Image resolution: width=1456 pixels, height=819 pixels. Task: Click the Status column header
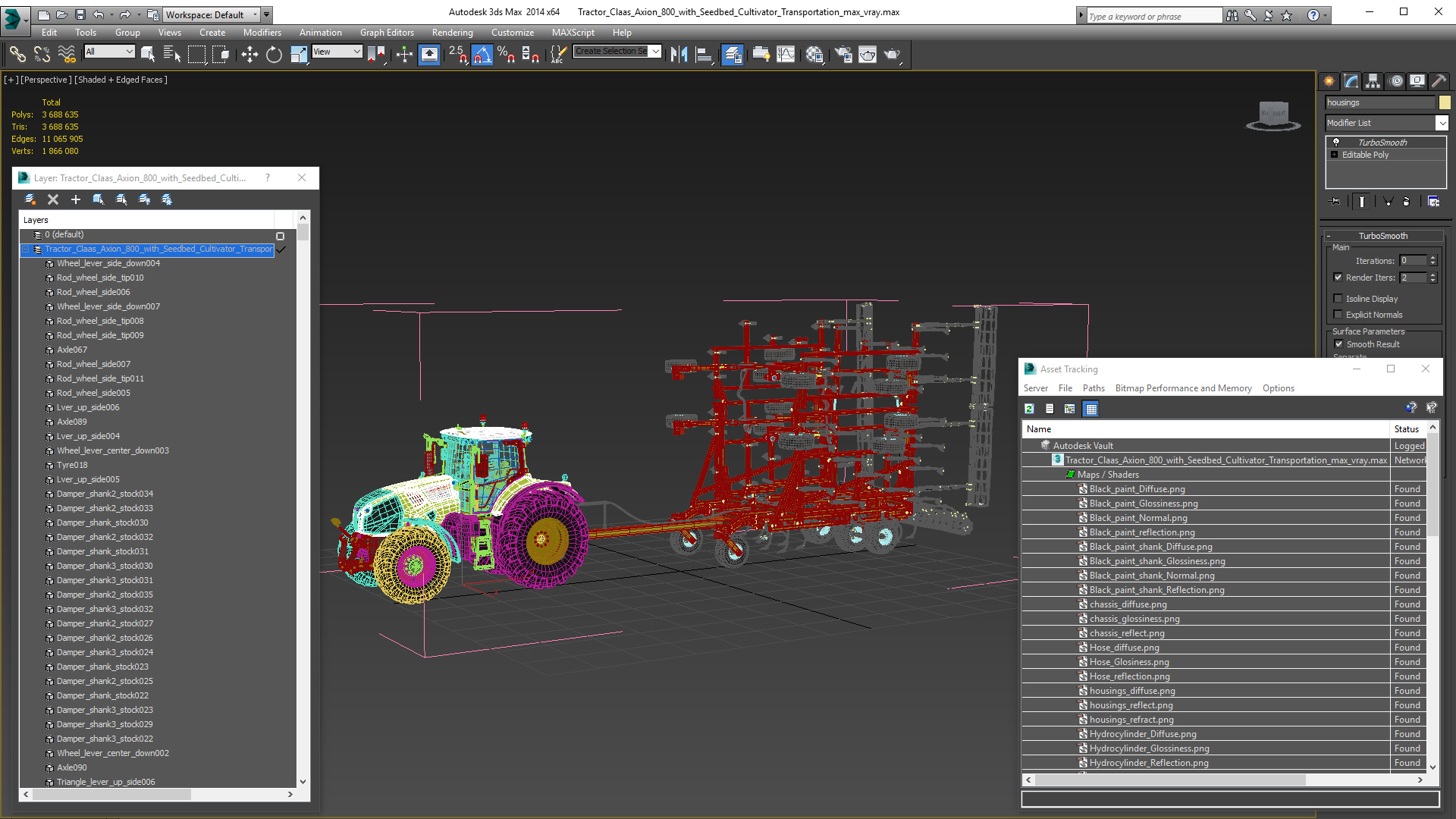(1407, 429)
